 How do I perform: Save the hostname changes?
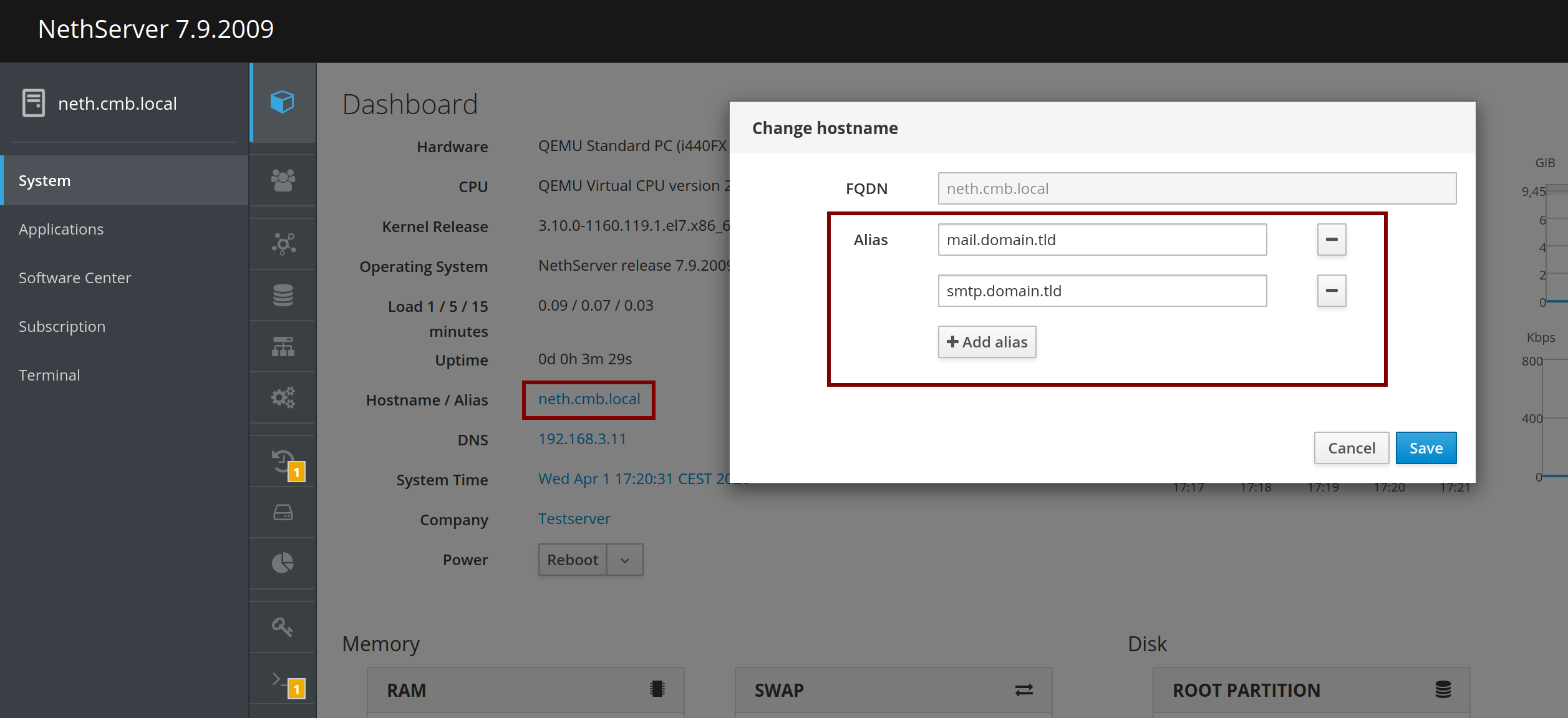pos(1425,448)
